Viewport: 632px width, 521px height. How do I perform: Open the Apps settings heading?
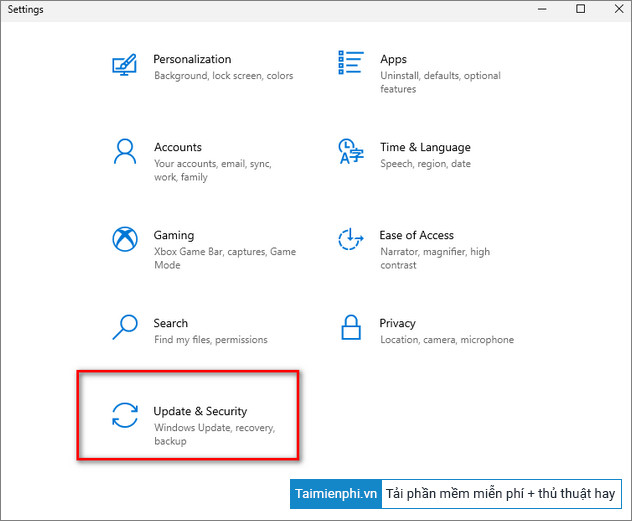click(393, 59)
